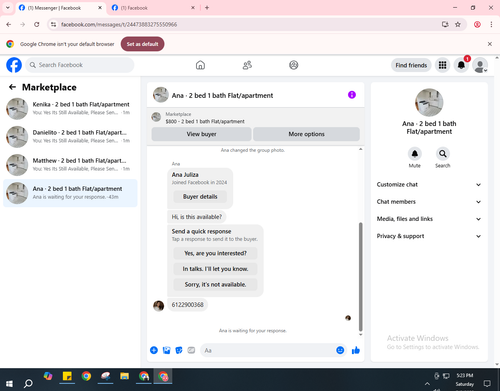This screenshot has width=500, height=391.
Task: Click the "Hi, is this available?" message
Action: tap(197, 217)
